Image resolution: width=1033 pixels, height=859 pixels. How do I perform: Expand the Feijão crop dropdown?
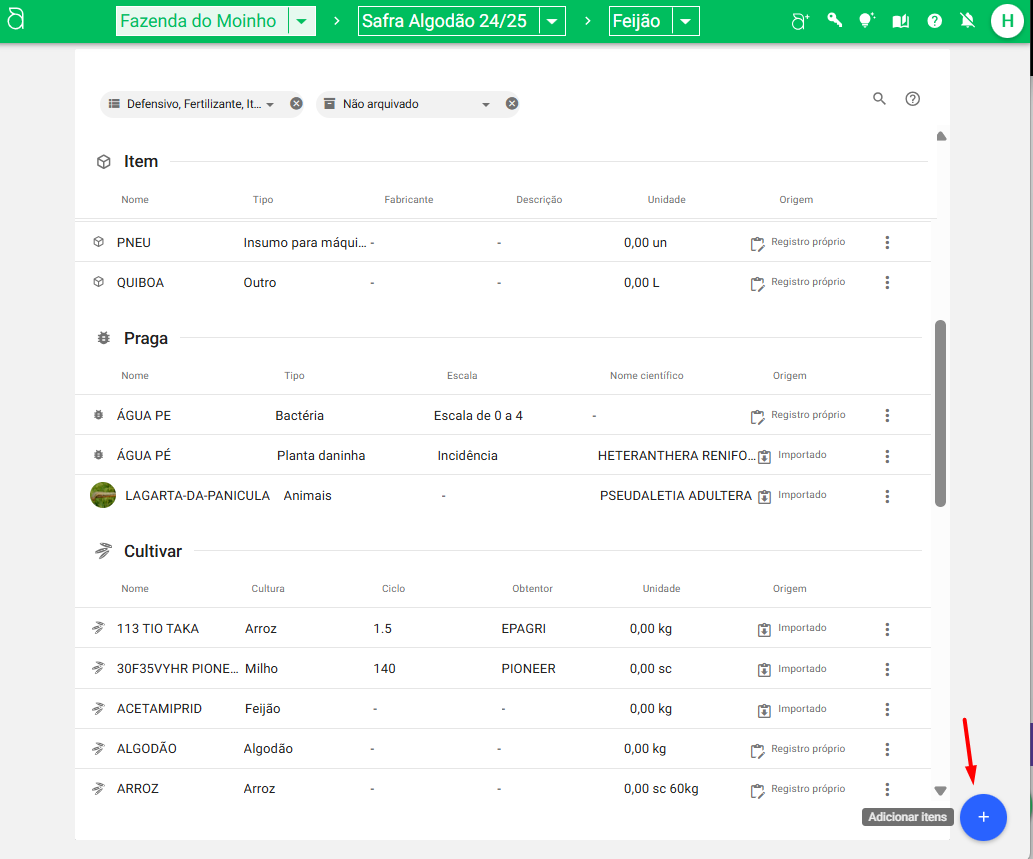coord(685,21)
